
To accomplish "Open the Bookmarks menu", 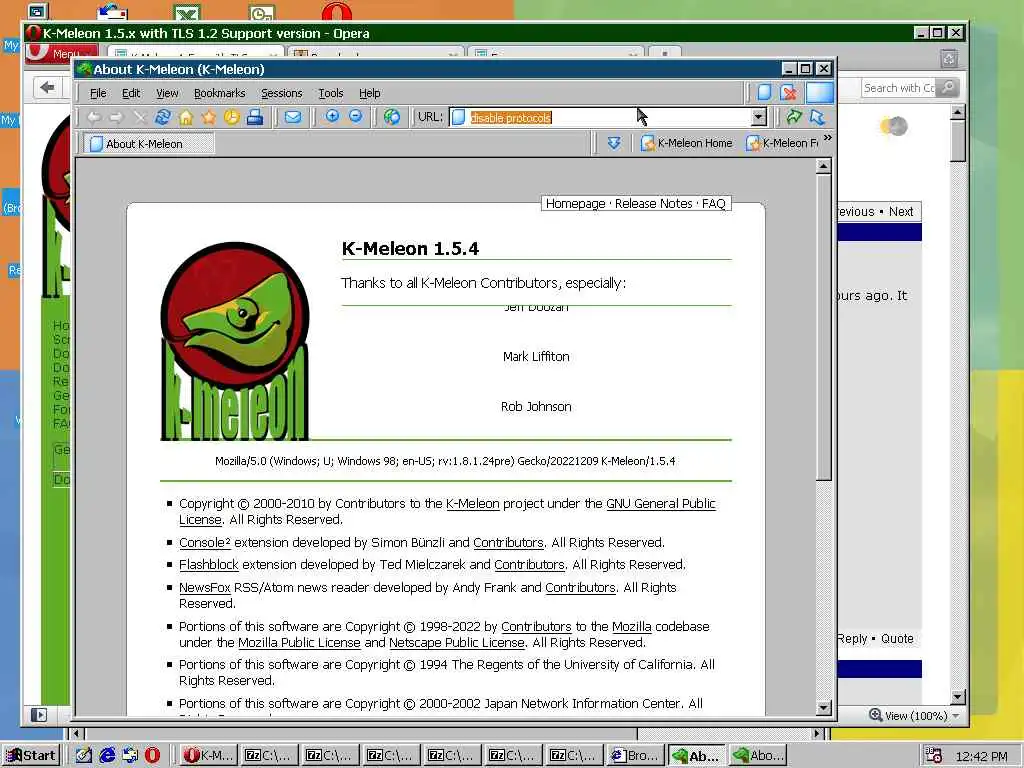I will [x=219, y=93].
